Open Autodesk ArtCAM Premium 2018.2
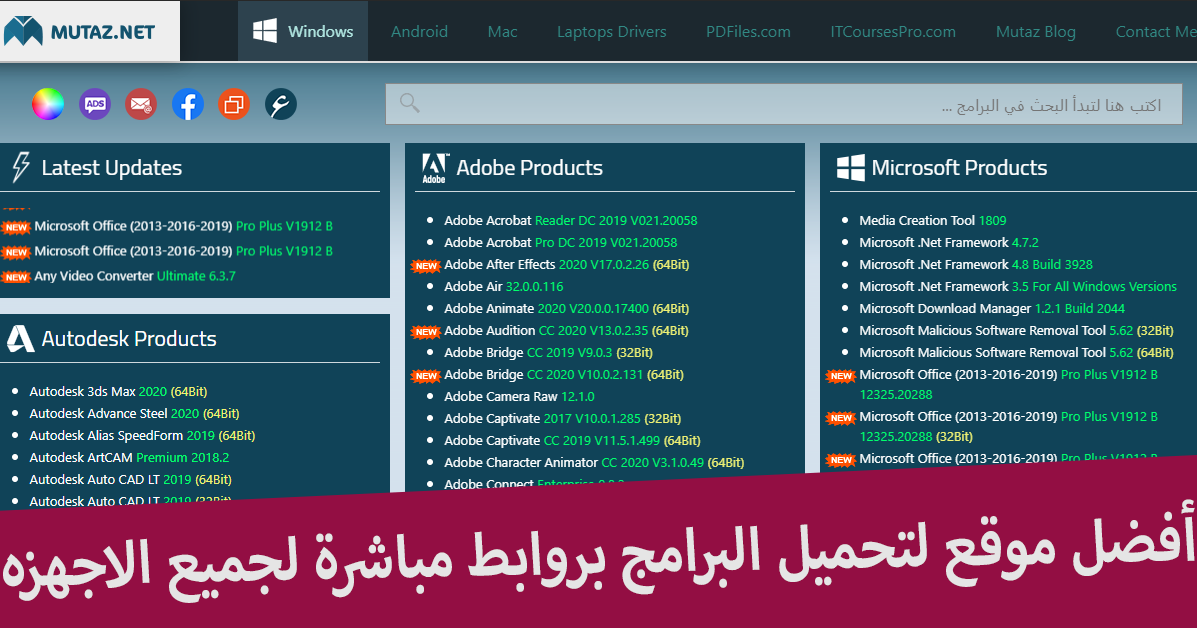Viewport: 1197px width, 628px height. point(129,458)
